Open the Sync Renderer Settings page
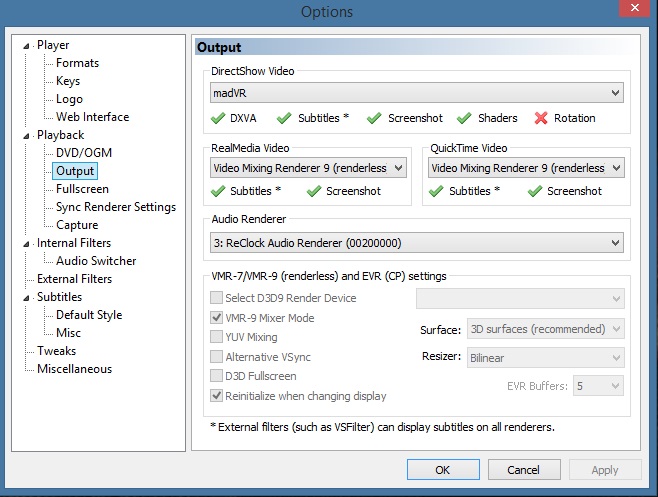This screenshot has width=658, height=497. (116, 207)
